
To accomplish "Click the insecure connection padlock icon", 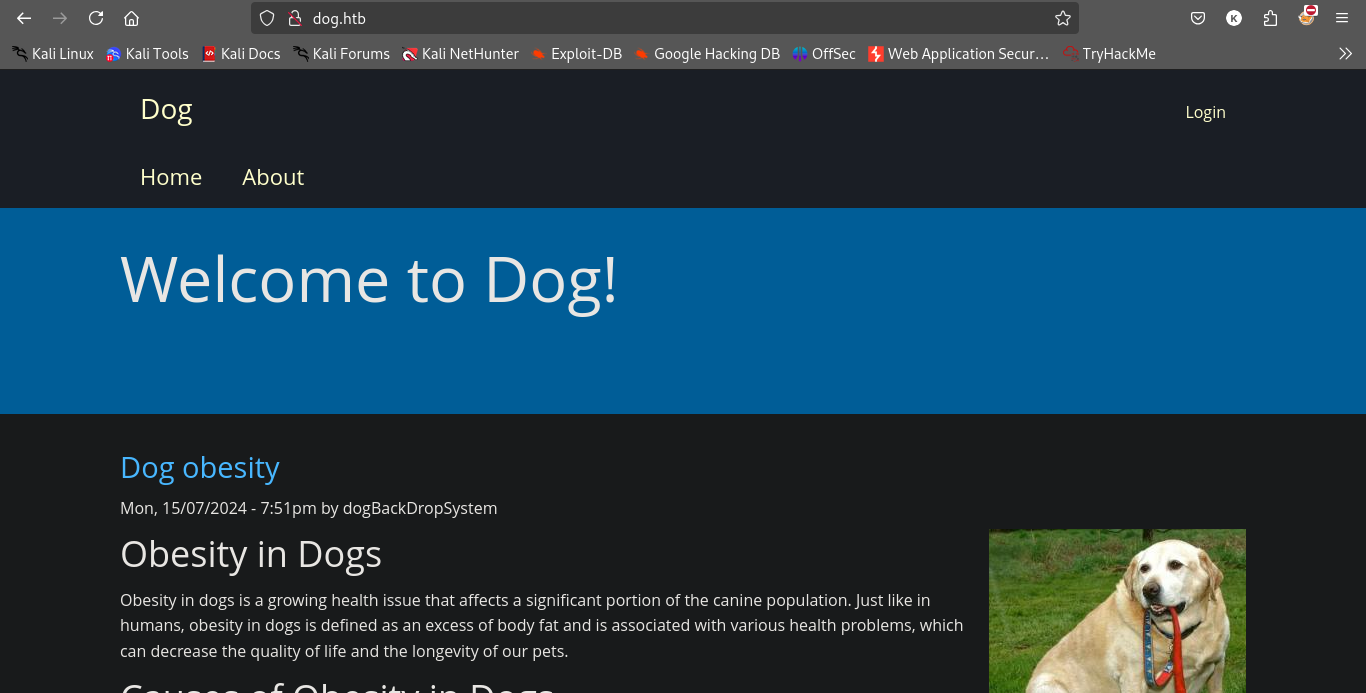I will [294, 18].
